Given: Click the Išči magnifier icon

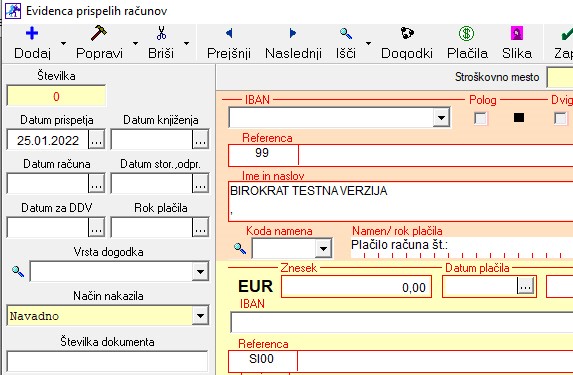Looking at the screenshot, I should [x=346, y=34].
